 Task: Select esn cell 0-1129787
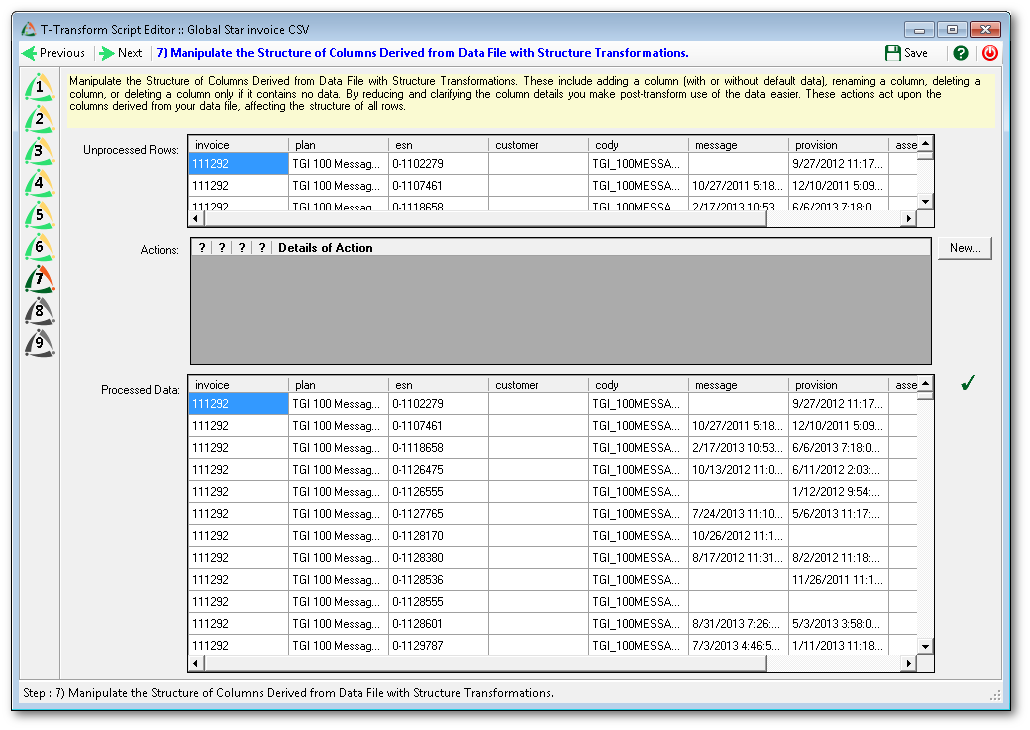coord(438,646)
